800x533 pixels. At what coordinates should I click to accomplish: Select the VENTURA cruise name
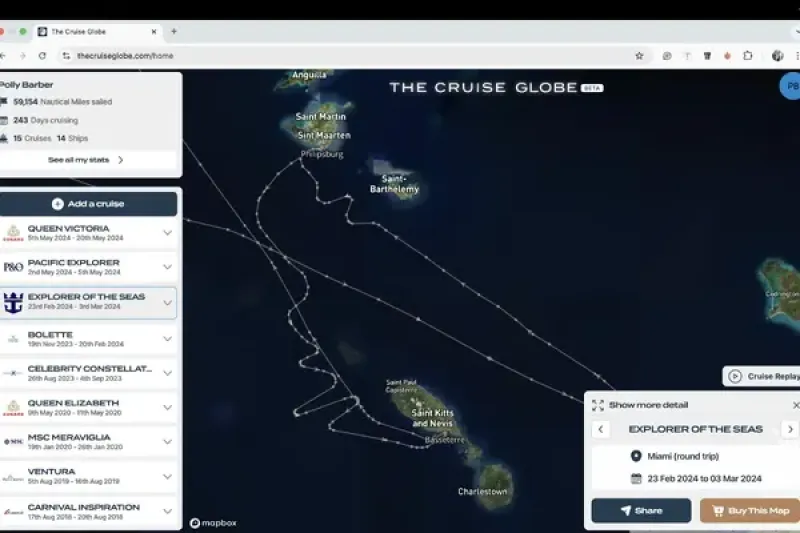coord(52,471)
